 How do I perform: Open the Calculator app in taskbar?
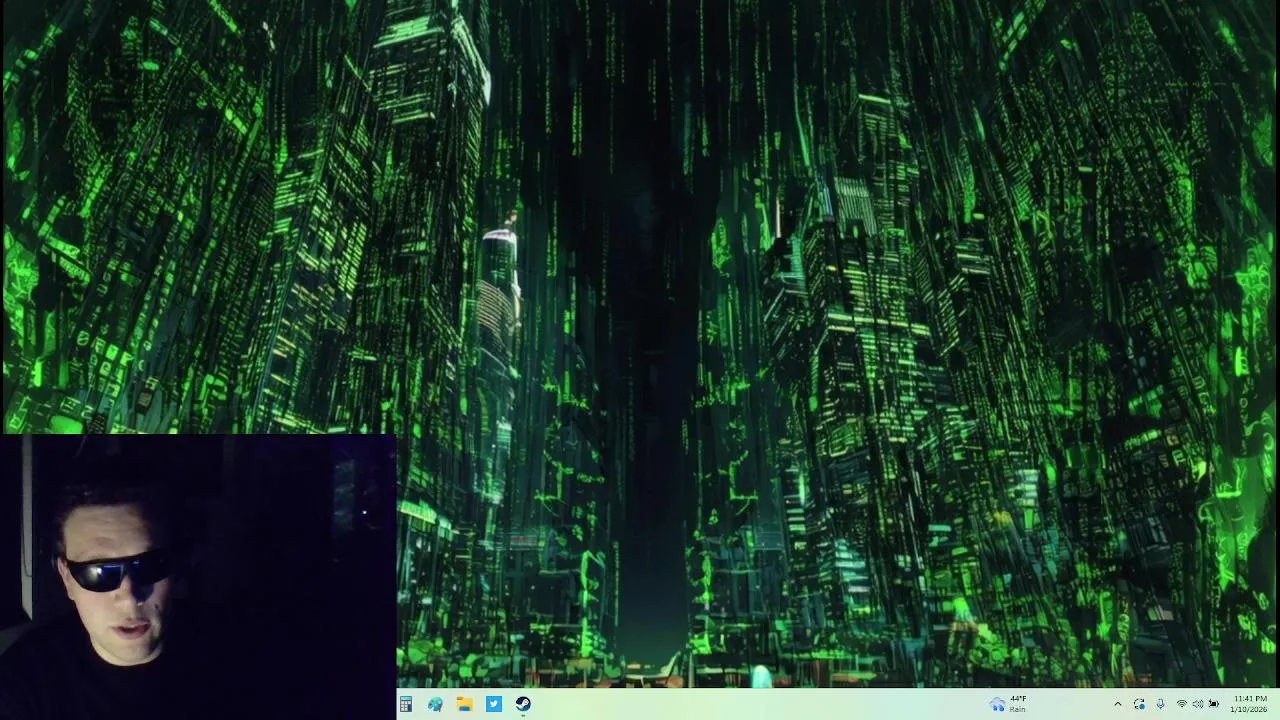coord(406,704)
